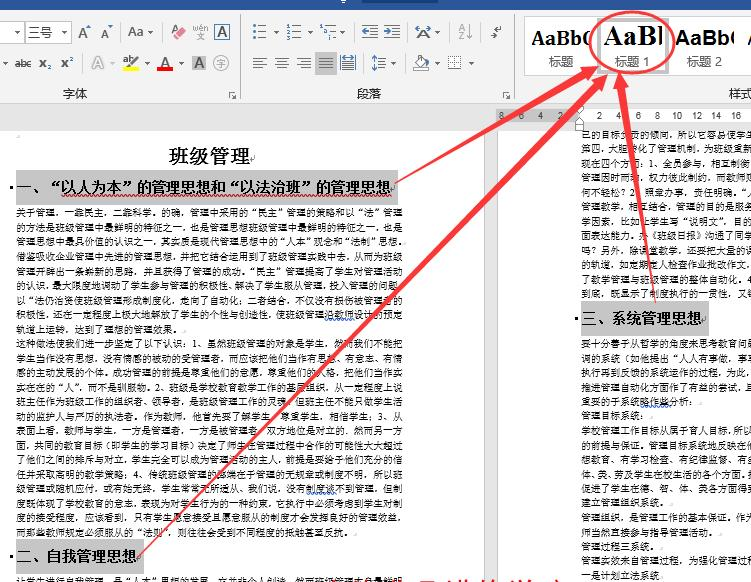This screenshot has width=751, height=582.
Task: Click the Line Spacing icon
Action: [x=379, y=63]
